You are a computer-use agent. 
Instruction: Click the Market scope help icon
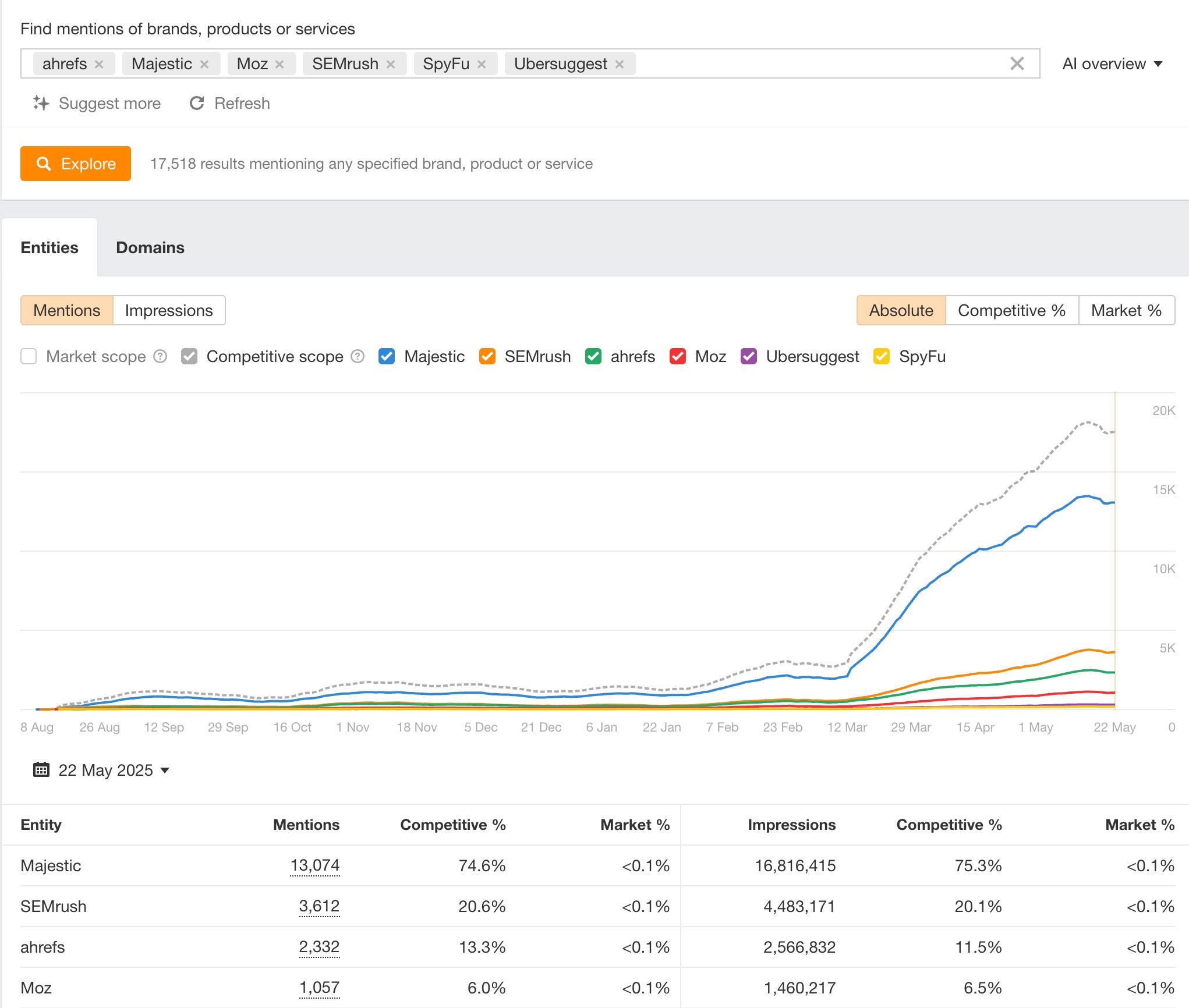point(160,356)
